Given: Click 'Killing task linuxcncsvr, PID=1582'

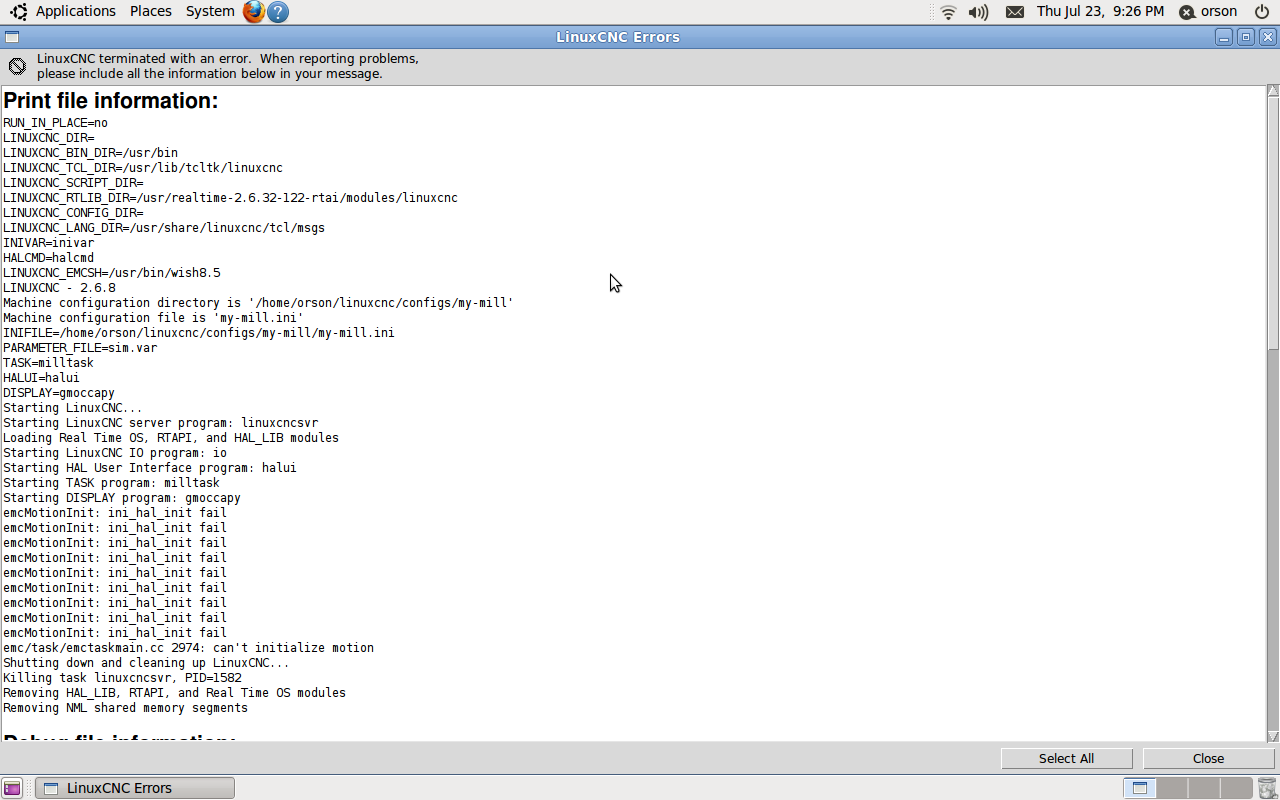Looking at the screenshot, I should [x=122, y=678].
